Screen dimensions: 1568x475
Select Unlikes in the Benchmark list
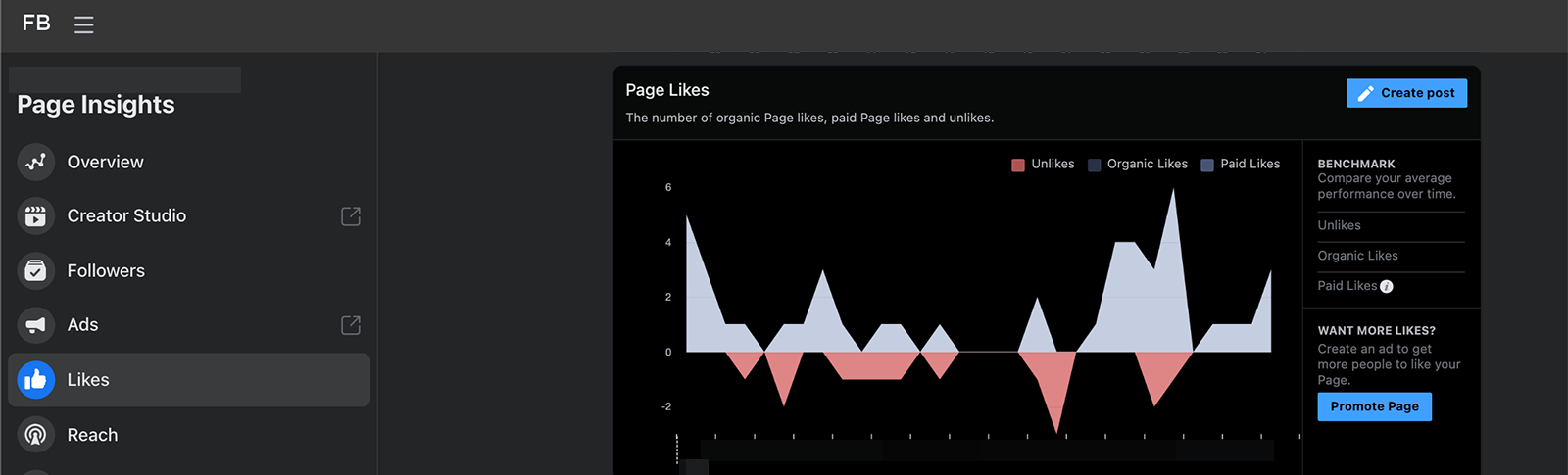point(1339,225)
